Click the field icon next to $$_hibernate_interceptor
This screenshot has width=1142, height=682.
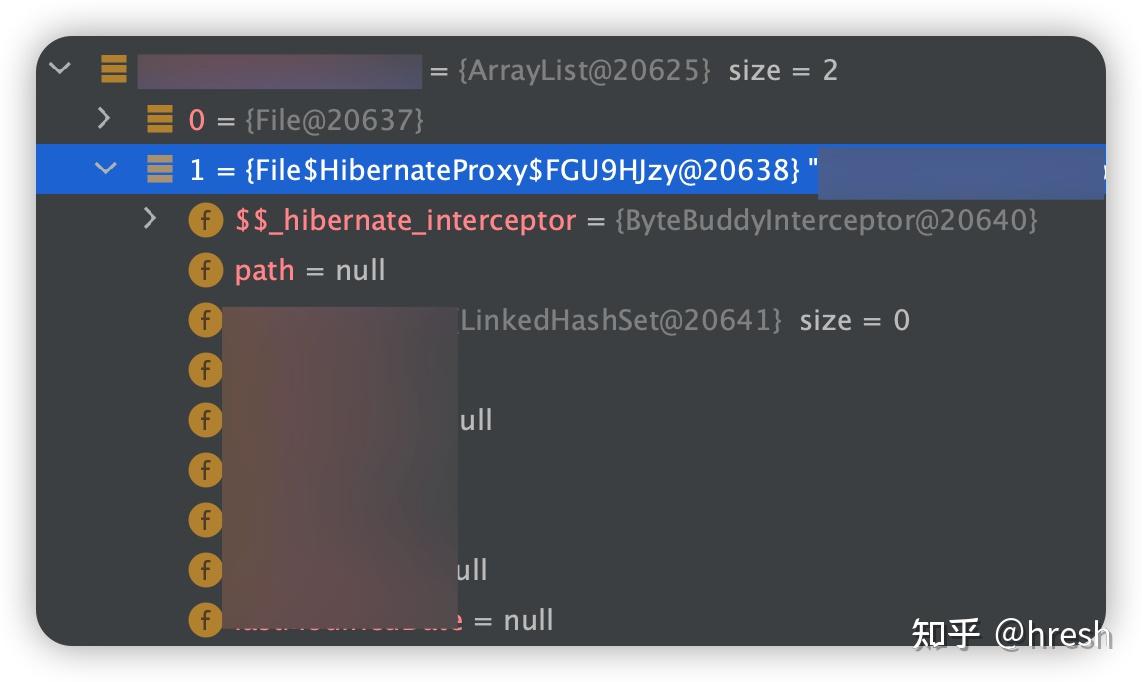(205, 220)
